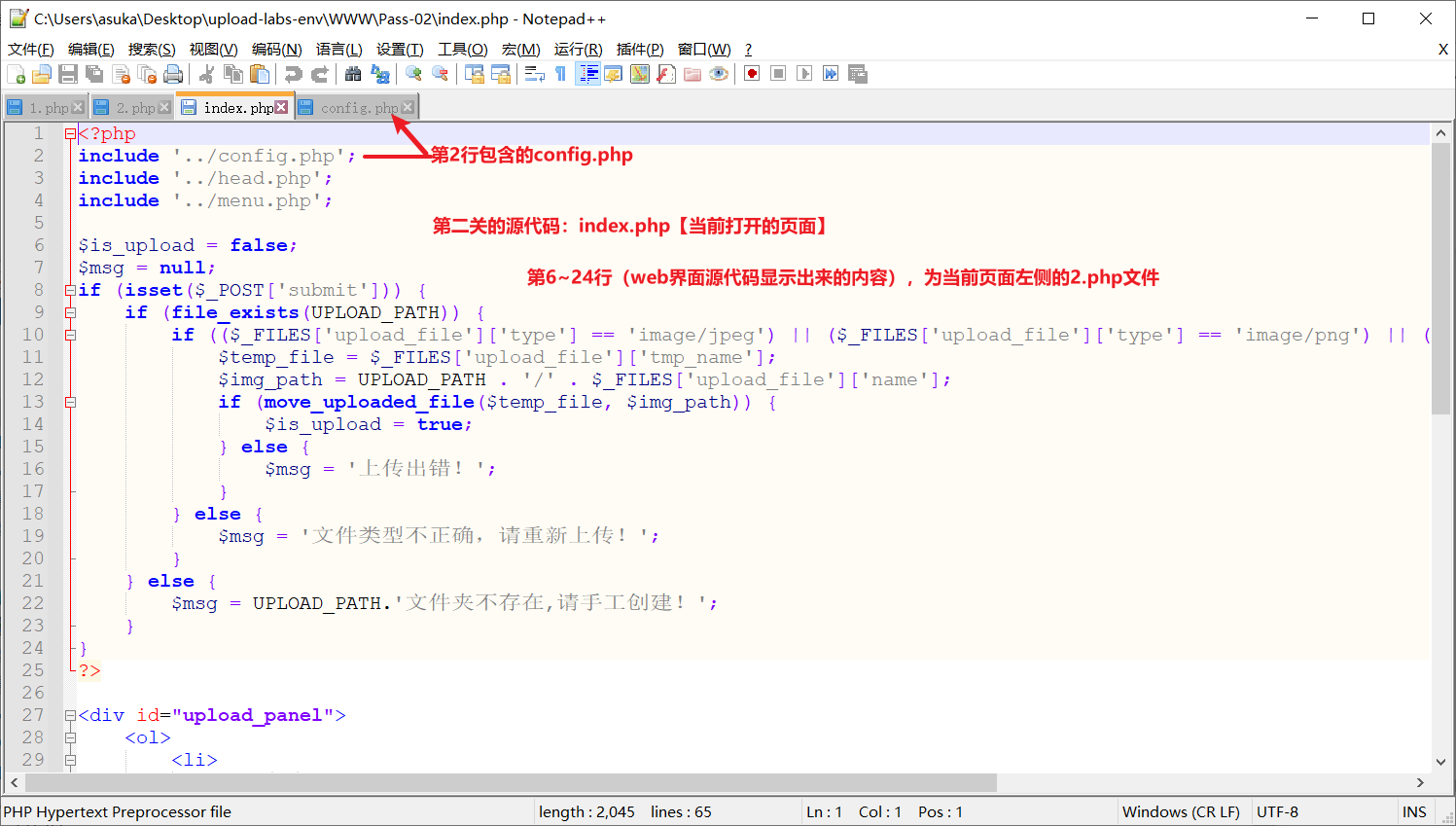Click the vertical scrollbar down arrow

[1440, 762]
